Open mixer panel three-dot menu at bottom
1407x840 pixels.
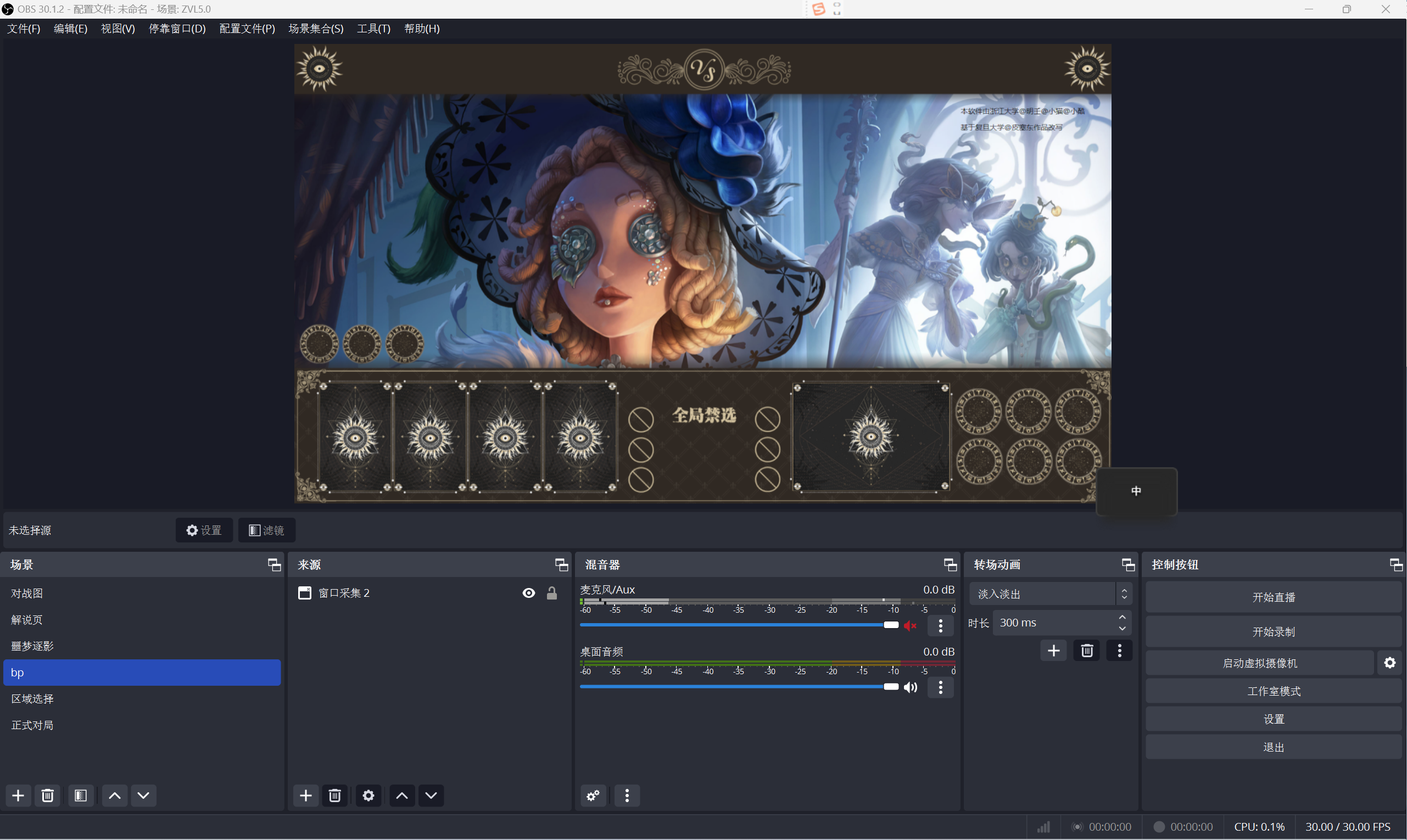627,796
